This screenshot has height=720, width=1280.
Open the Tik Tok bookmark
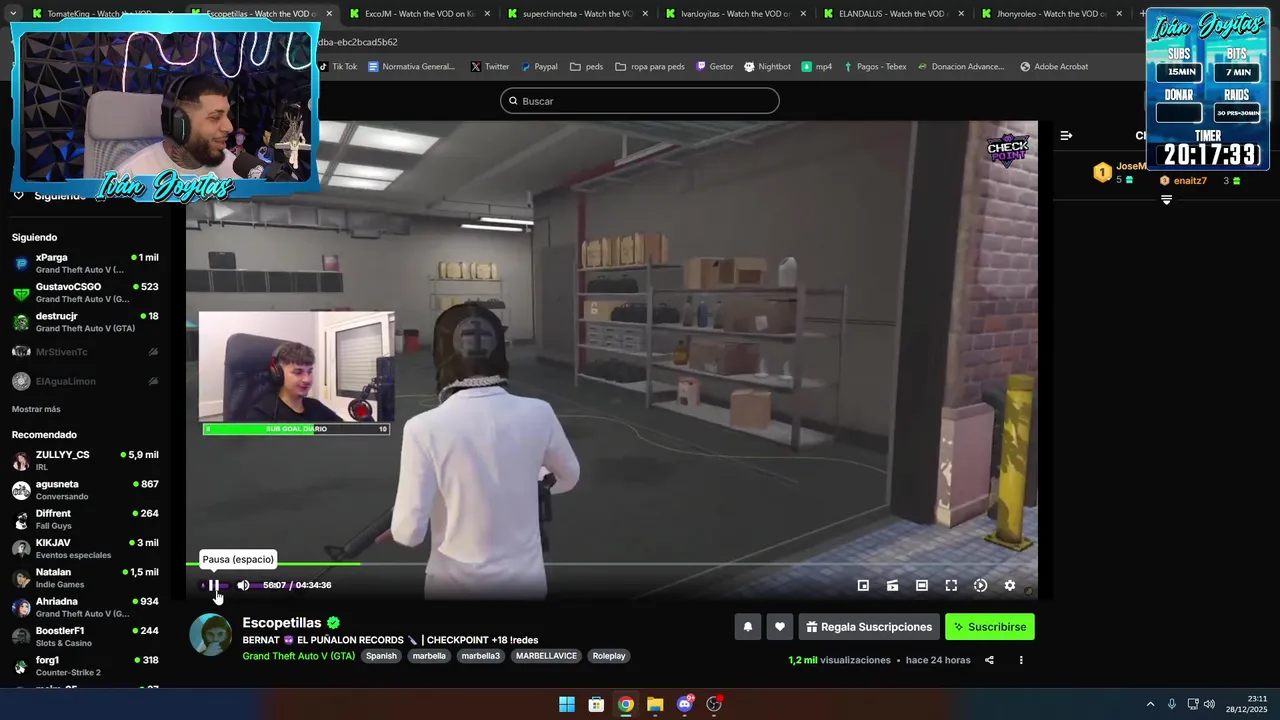(x=337, y=67)
